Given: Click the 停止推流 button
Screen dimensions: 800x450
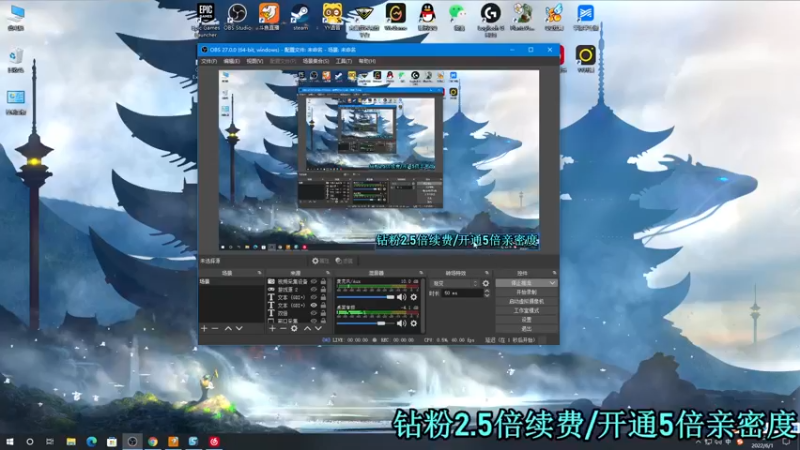Looking at the screenshot, I should click(x=521, y=283).
